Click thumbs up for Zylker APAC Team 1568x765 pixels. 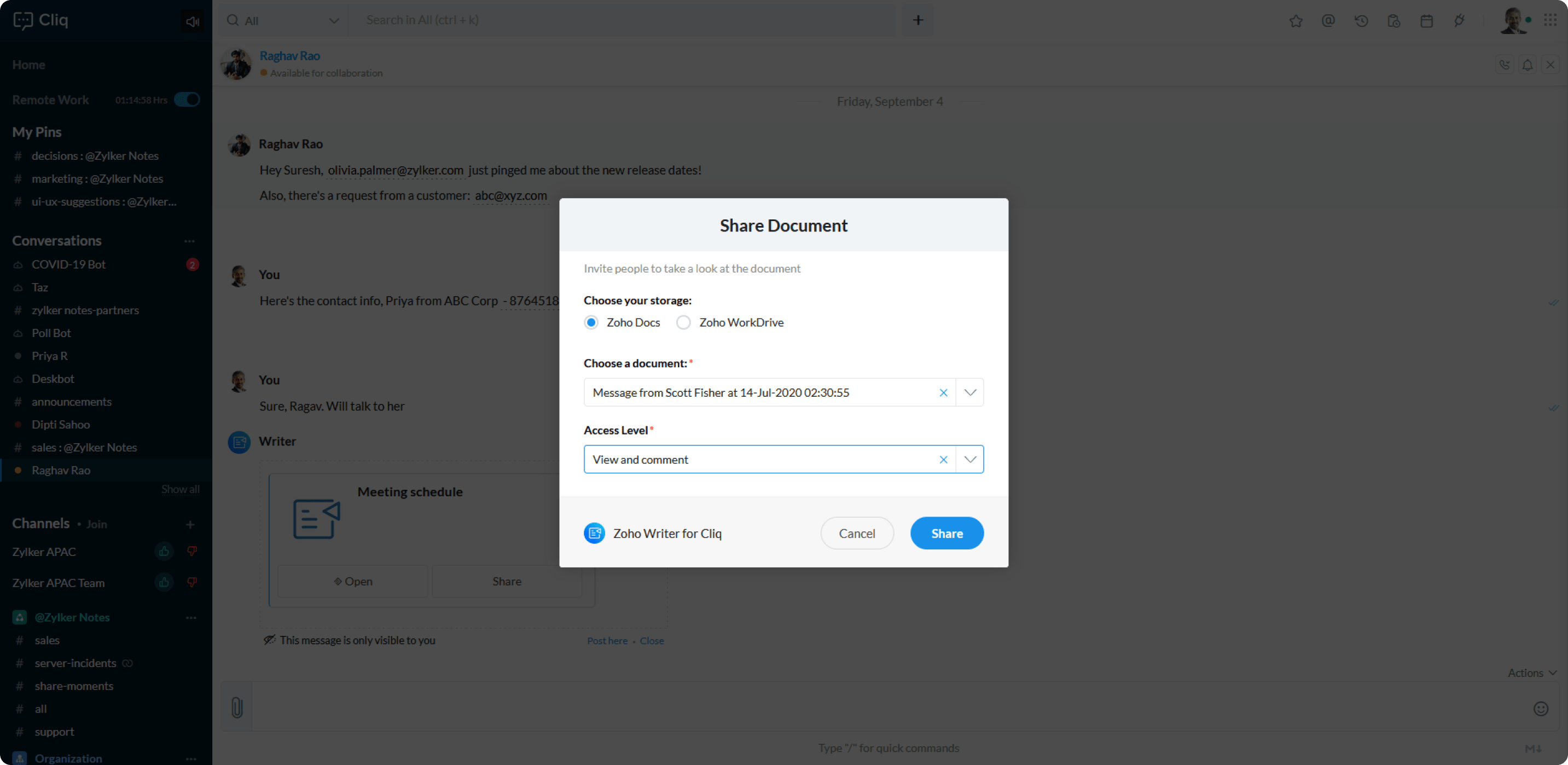click(x=164, y=582)
